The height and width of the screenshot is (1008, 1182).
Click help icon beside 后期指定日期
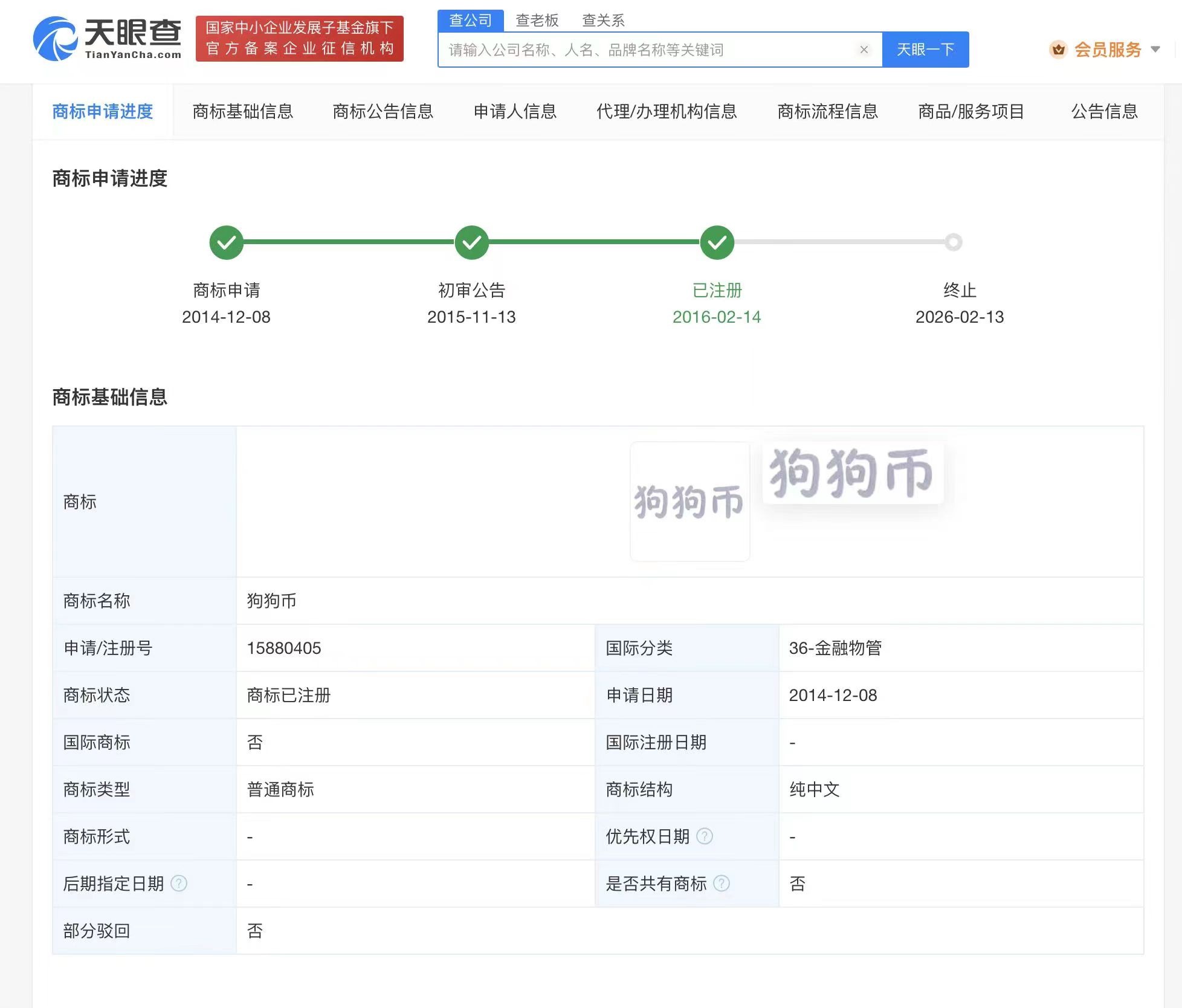179,884
